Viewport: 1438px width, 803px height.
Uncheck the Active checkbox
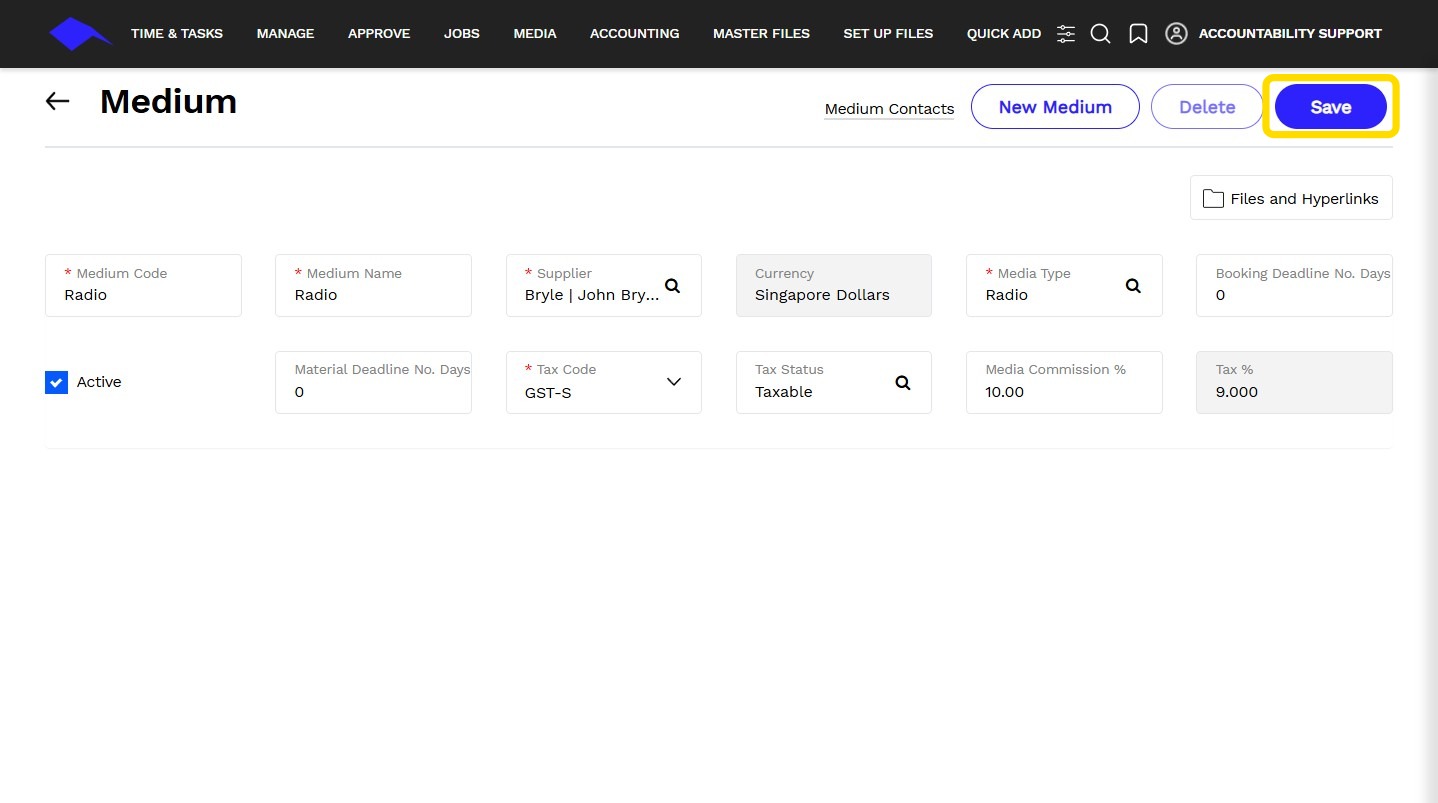[x=56, y=382]
